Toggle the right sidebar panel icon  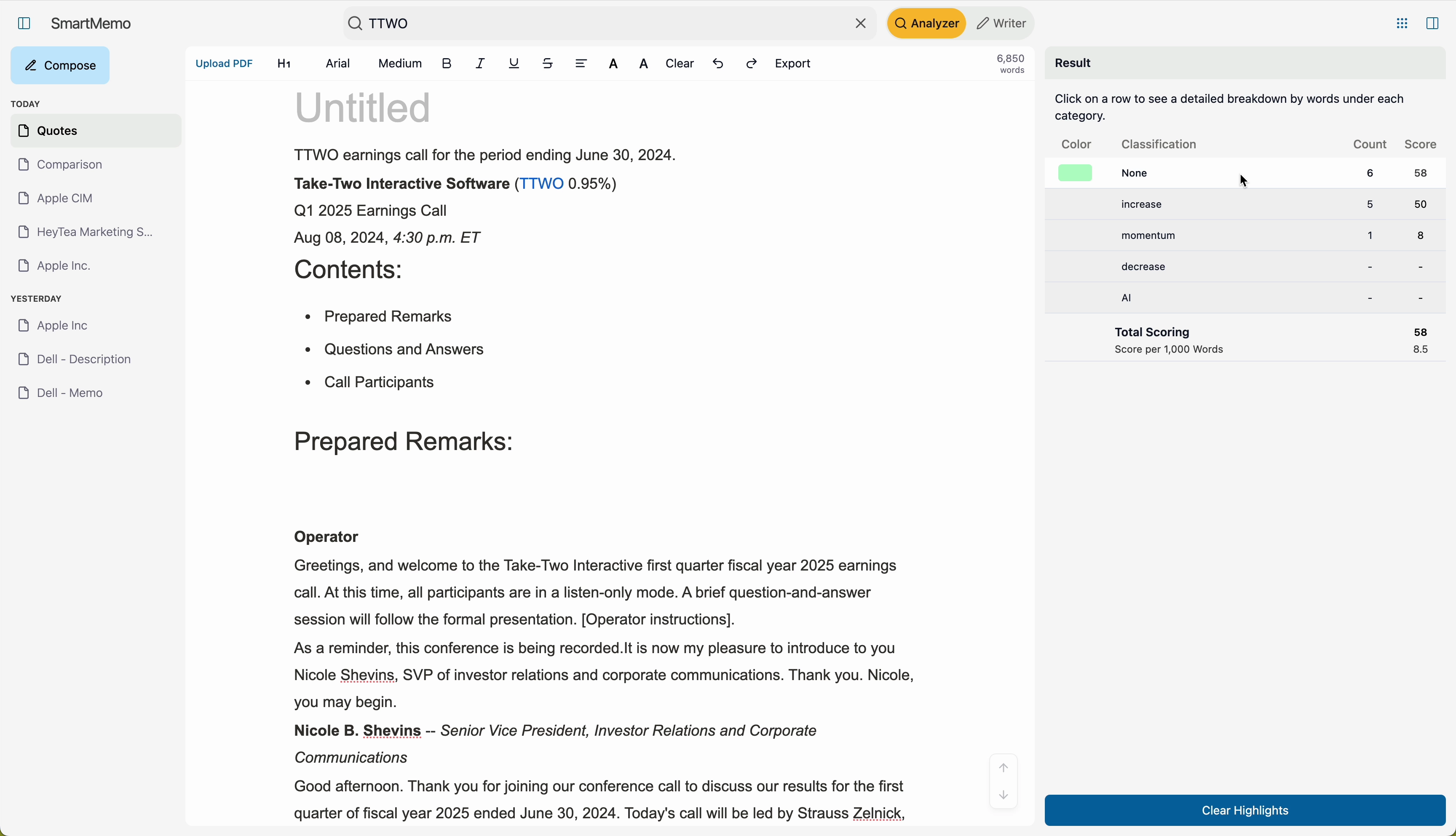[x=1432, y=24]
